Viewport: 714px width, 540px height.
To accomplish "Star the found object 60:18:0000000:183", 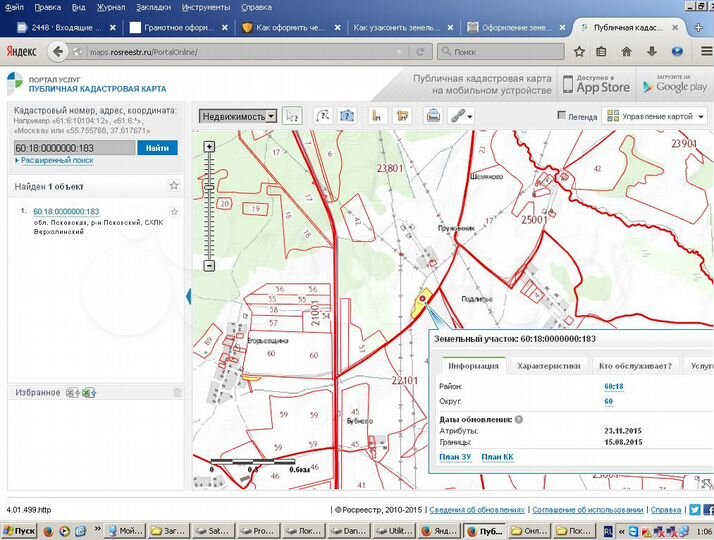I will coord(174,212).
